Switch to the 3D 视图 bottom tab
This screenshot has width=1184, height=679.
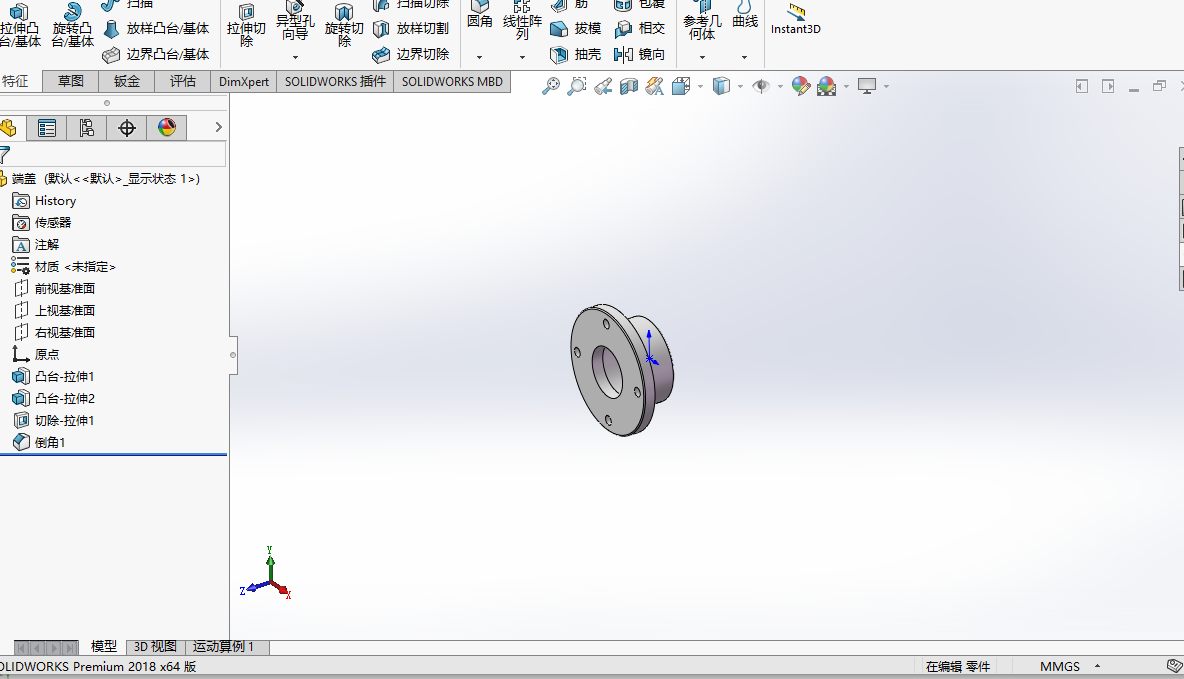coord(155,647)
